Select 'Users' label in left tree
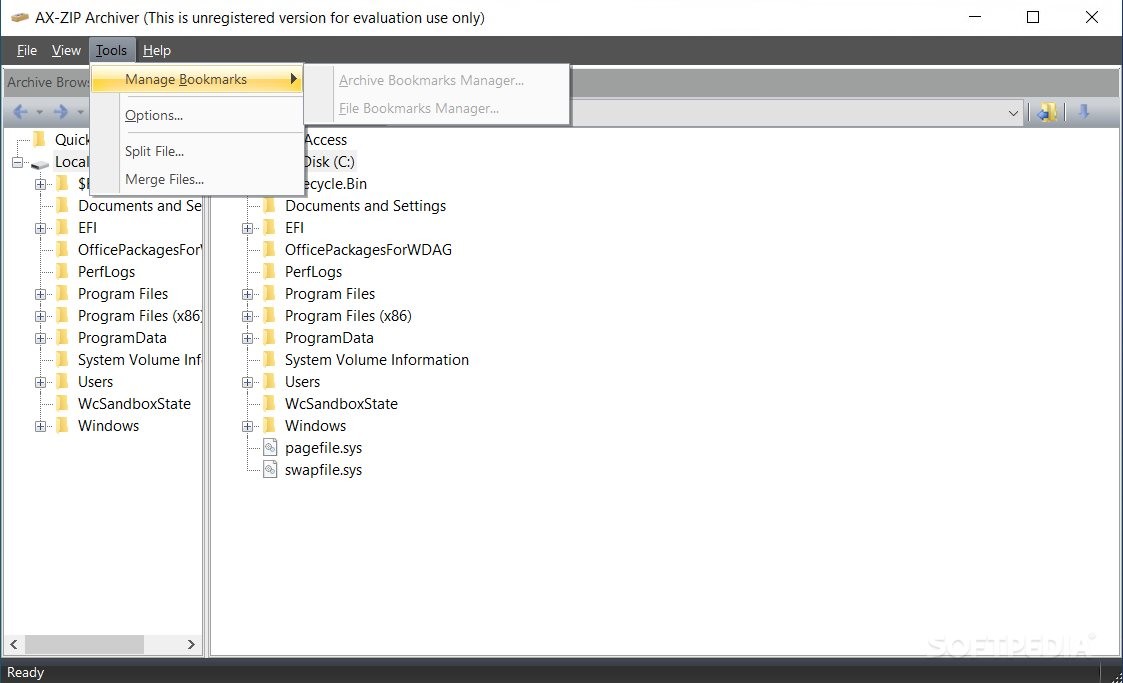Screen dimensions: 1123x683 (95, 382)
